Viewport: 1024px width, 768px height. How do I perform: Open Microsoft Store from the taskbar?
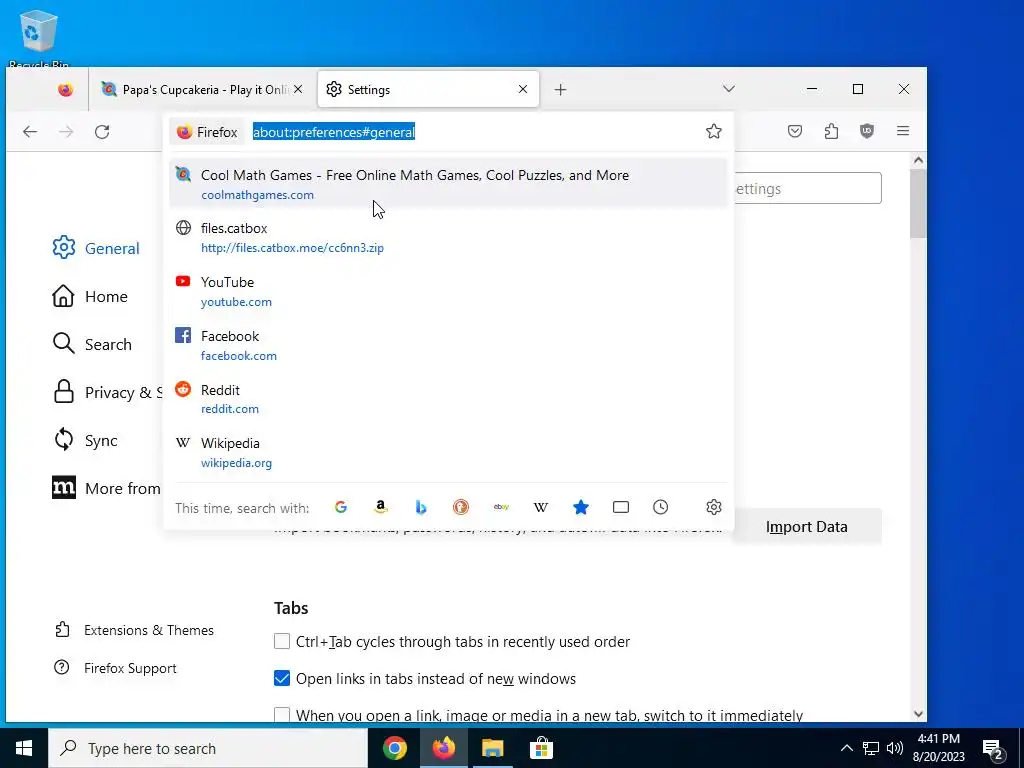[541, 748]
